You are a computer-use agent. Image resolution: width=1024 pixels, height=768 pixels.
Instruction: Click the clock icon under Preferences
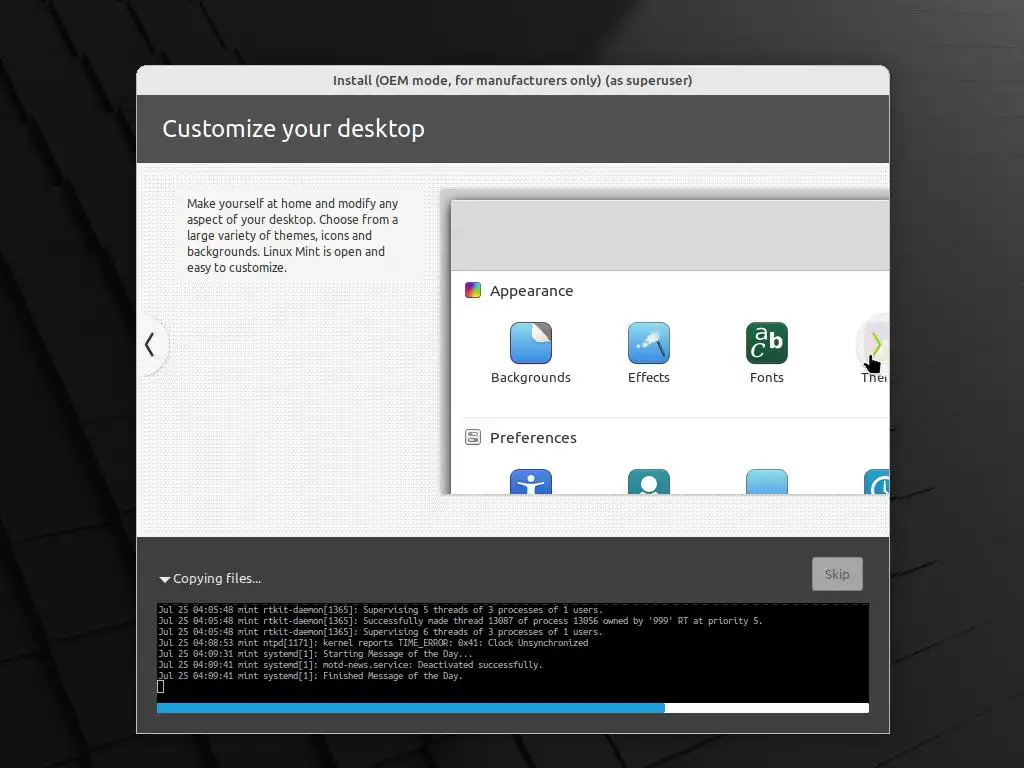tap(877, 482)
